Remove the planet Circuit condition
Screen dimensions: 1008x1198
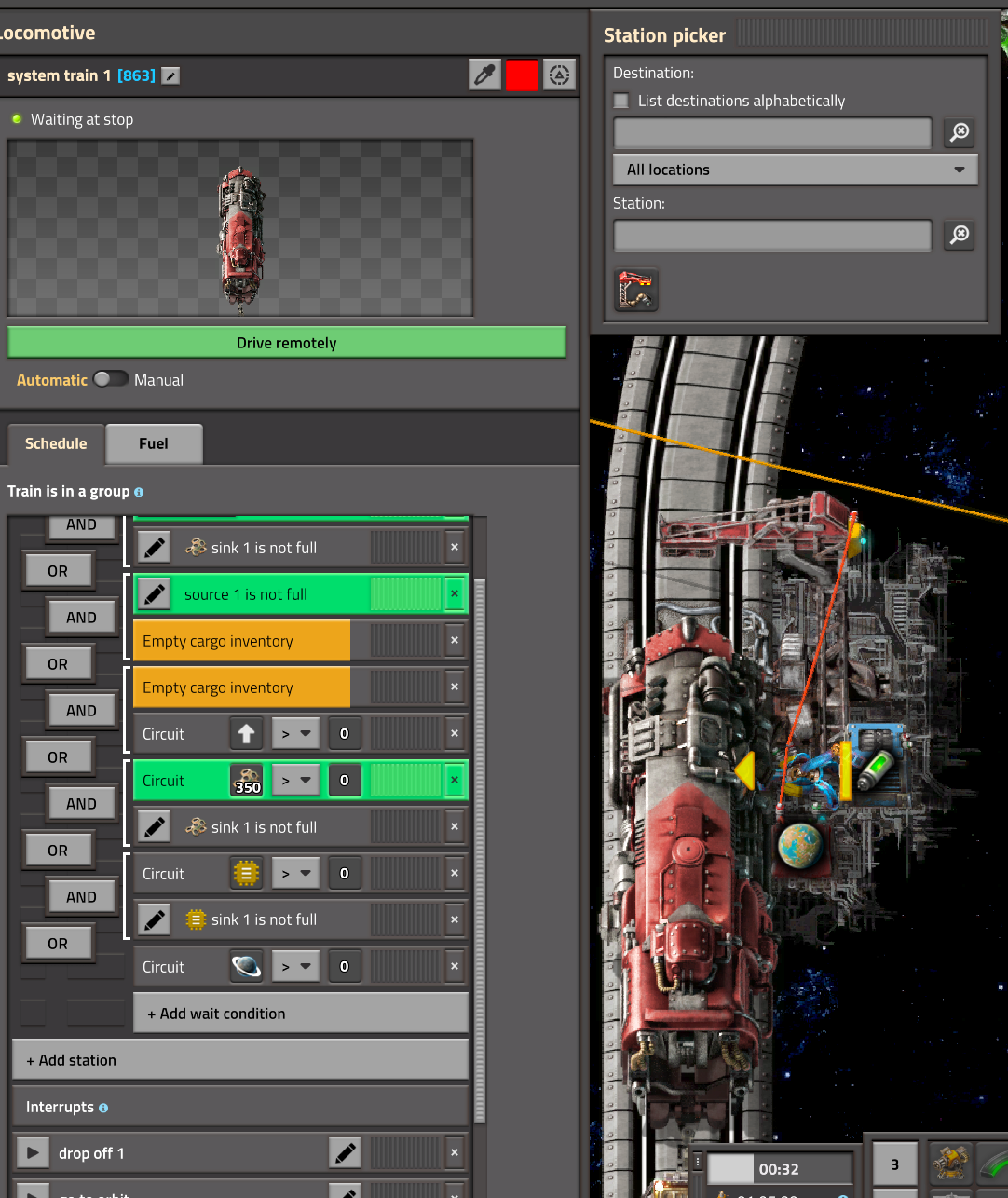[455, 967]
